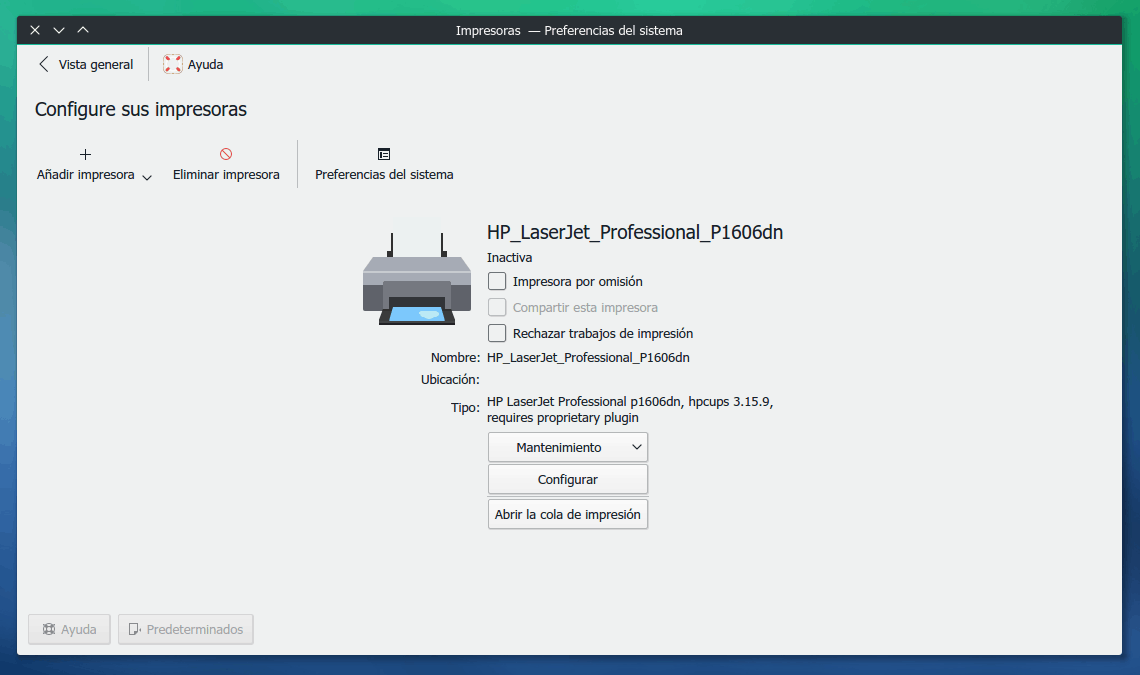Open Abrir la cola de impresión

567,513
